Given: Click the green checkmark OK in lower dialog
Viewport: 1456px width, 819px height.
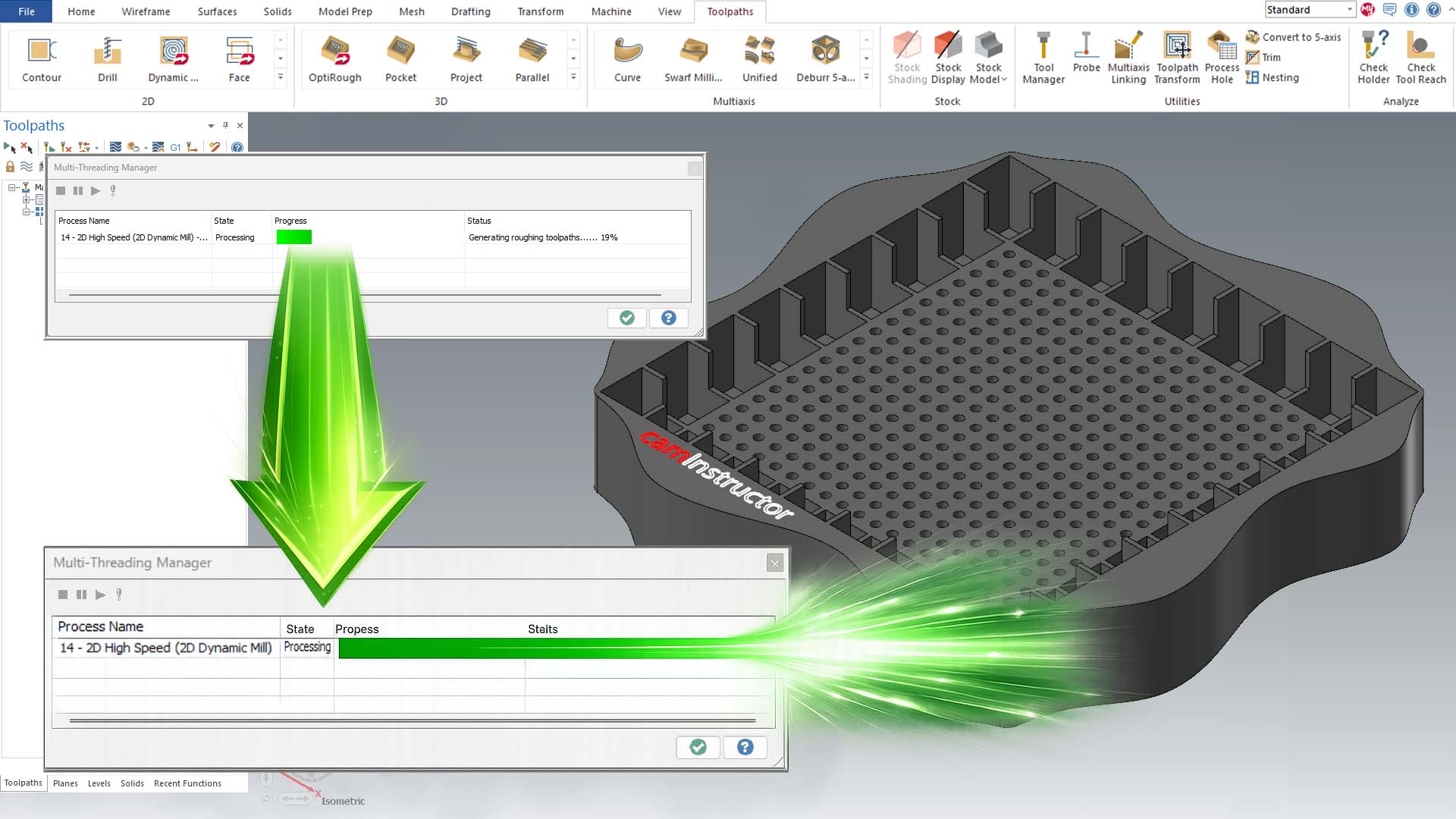Looking at the screenshot, I should pos(698,747).
